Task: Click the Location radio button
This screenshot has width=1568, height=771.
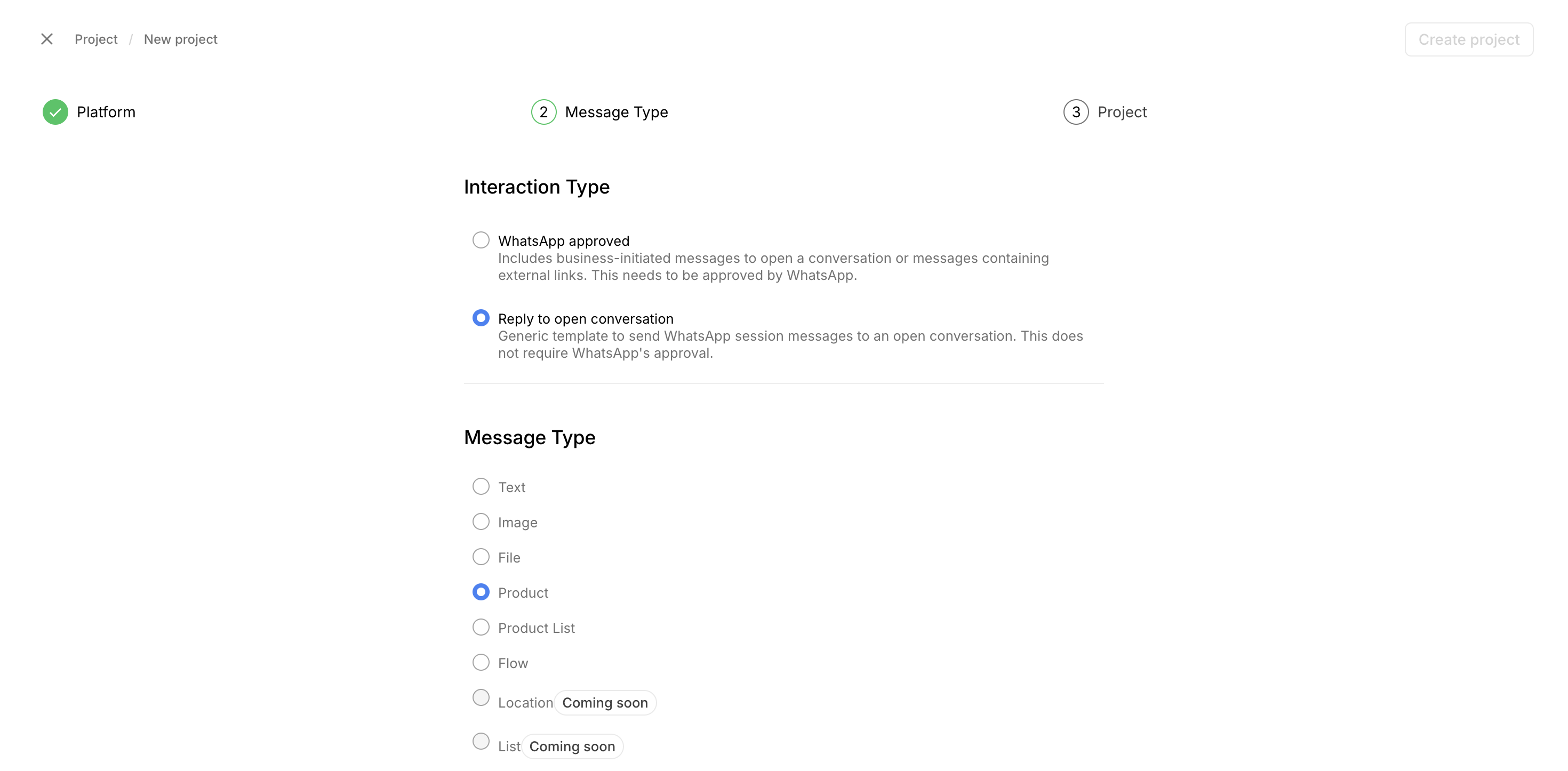Action: click(481, 697)
